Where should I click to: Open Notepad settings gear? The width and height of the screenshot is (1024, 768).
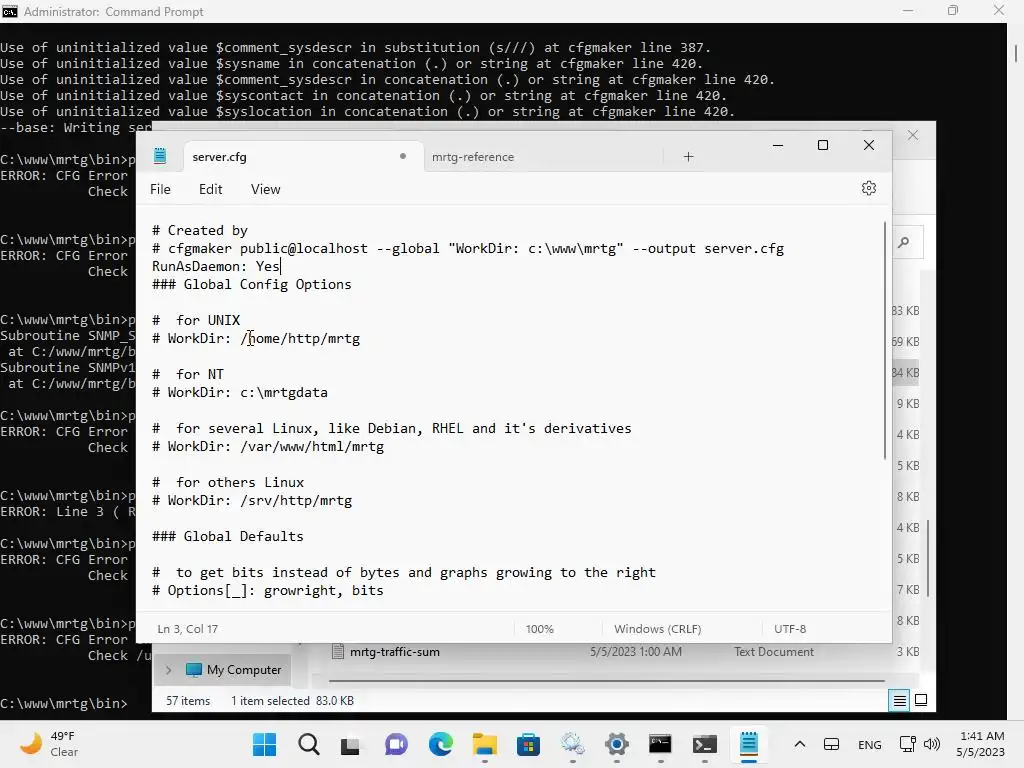[868, 189]
